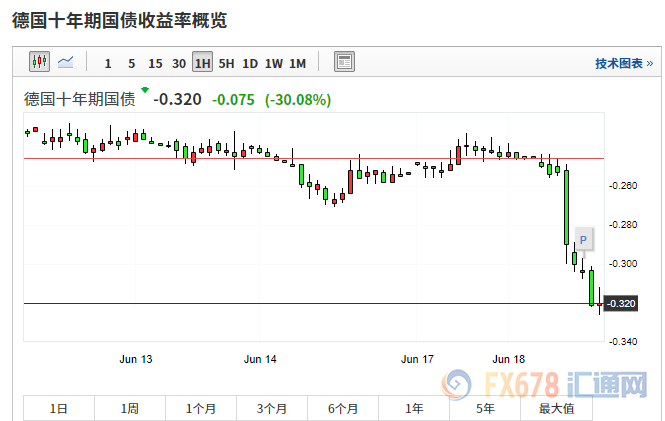Switch to line chart view
Screen dimensions: 665x421
(x=65, y=62)
